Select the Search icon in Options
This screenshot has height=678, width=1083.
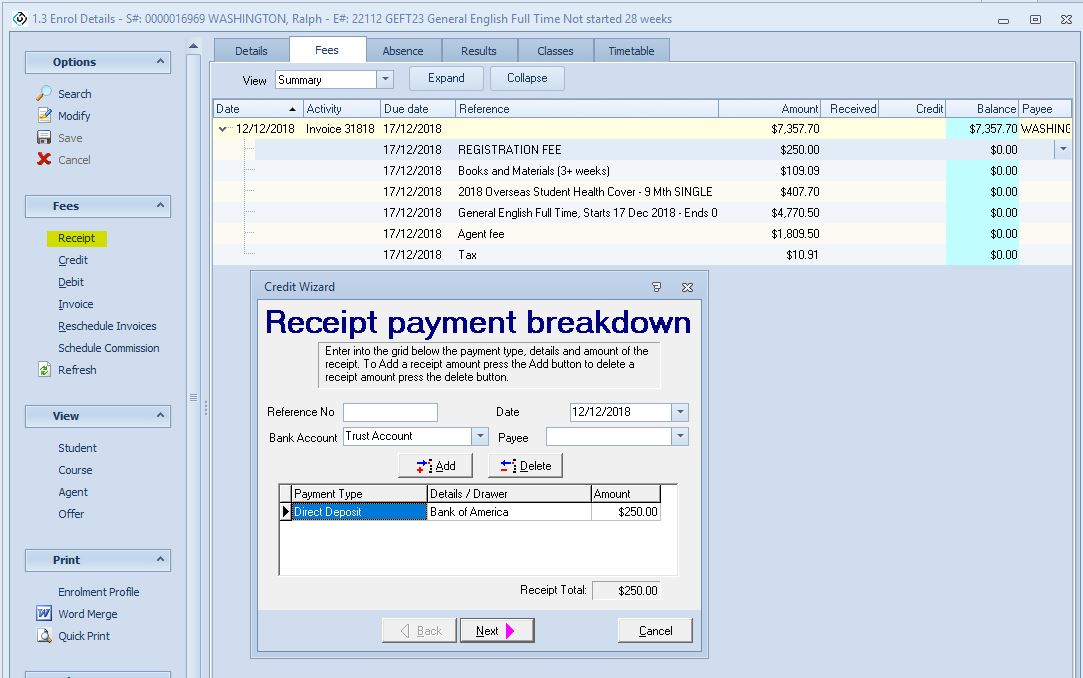coord(45,93)
